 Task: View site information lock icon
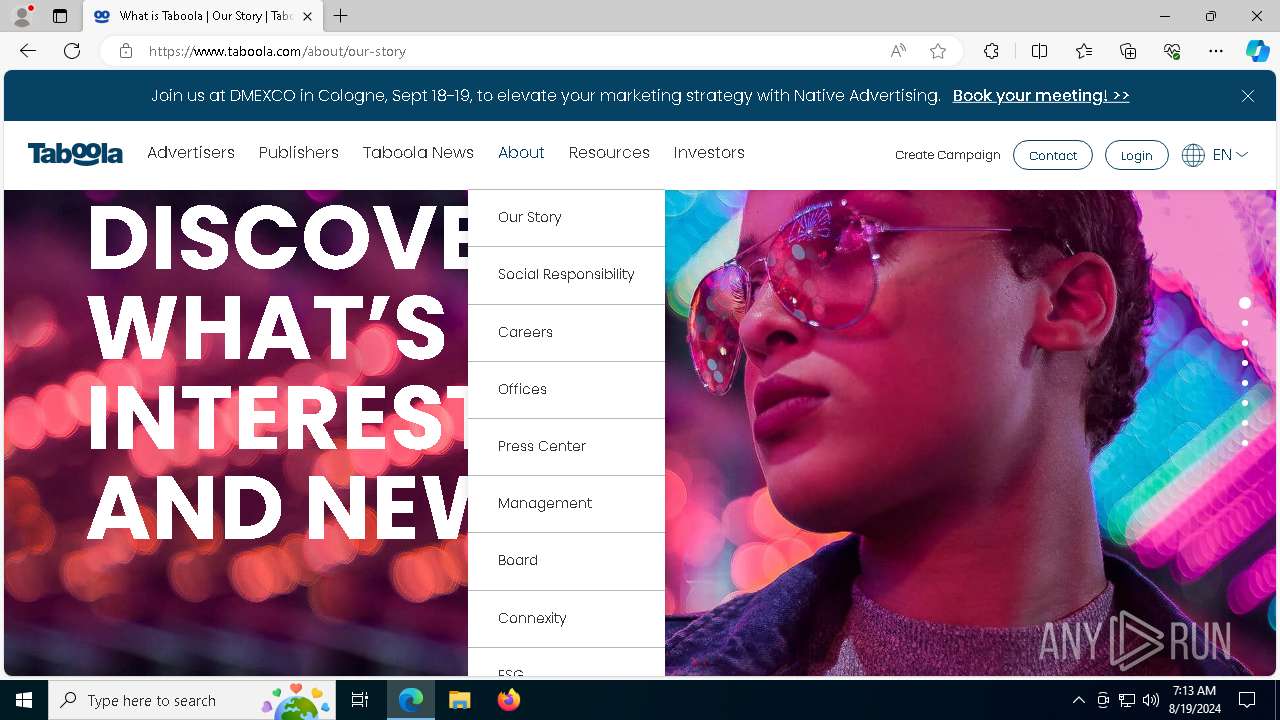click(x=126, y=51)
